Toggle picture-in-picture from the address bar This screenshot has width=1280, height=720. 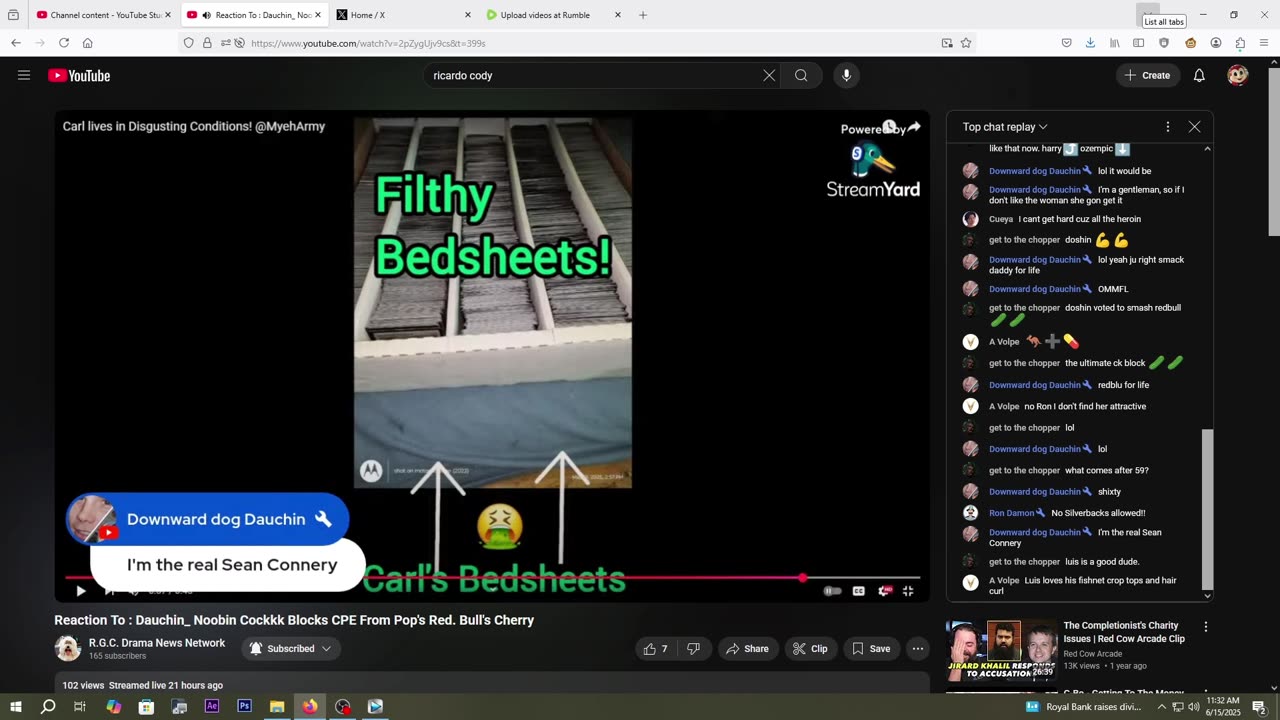947,43
